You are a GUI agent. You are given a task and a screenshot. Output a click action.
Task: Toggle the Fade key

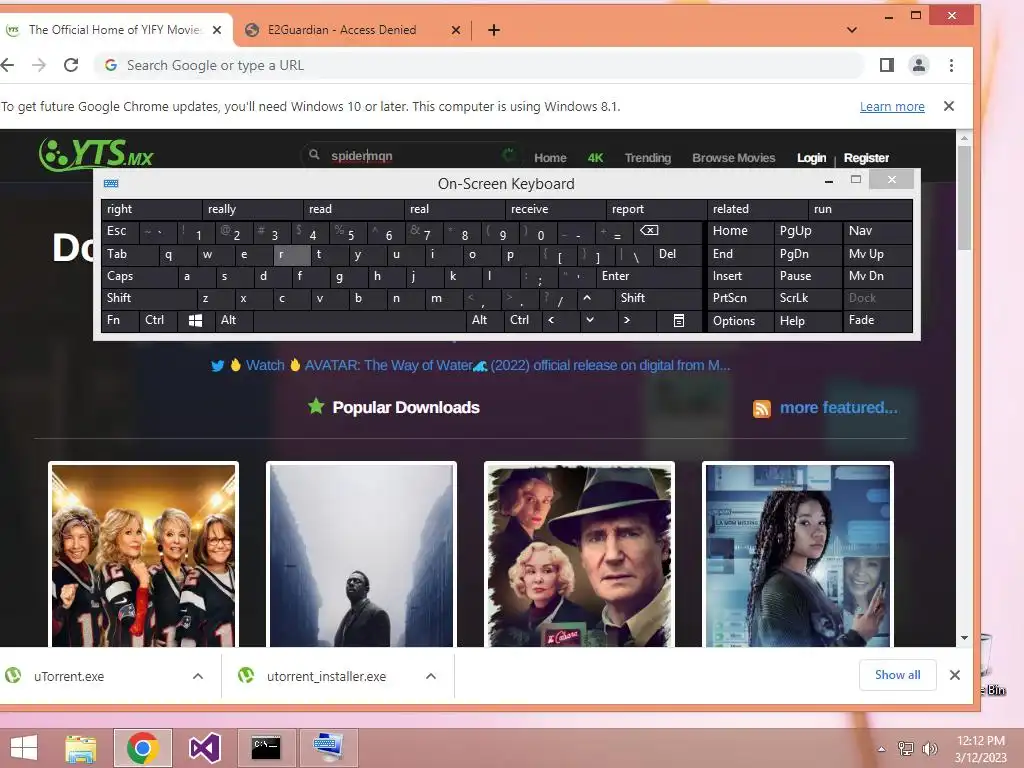pos(877,321)
